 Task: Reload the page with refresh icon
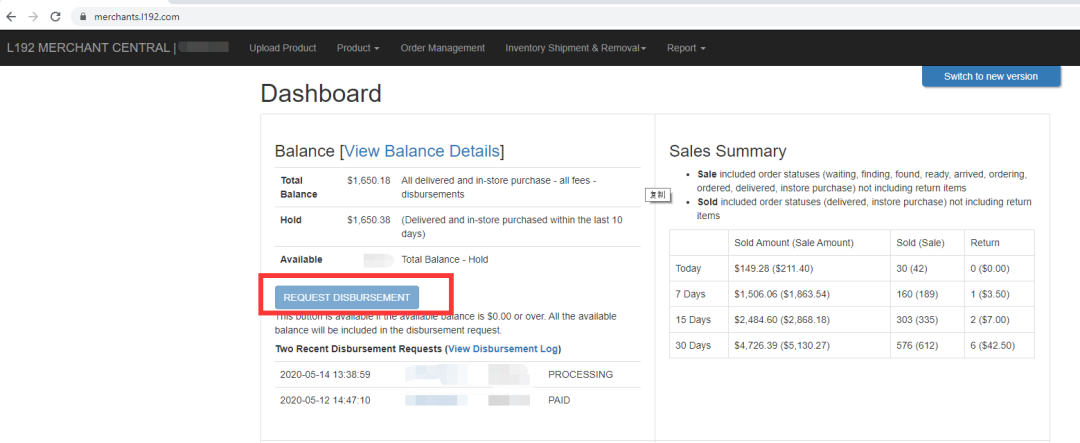click(x=55, y=17)
